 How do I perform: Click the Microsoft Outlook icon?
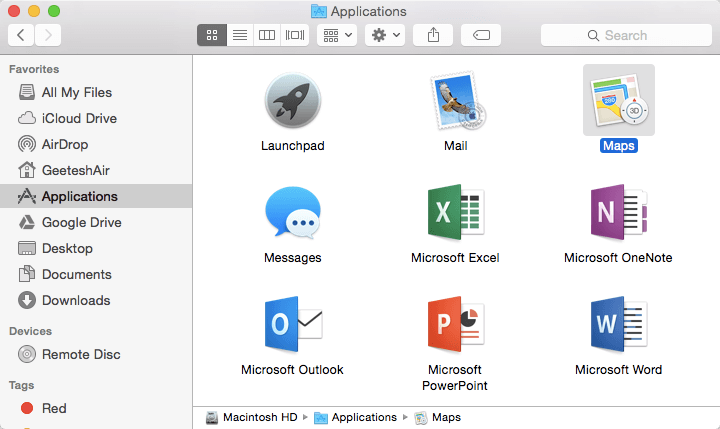pyautogui.click(x=292, y=326)
